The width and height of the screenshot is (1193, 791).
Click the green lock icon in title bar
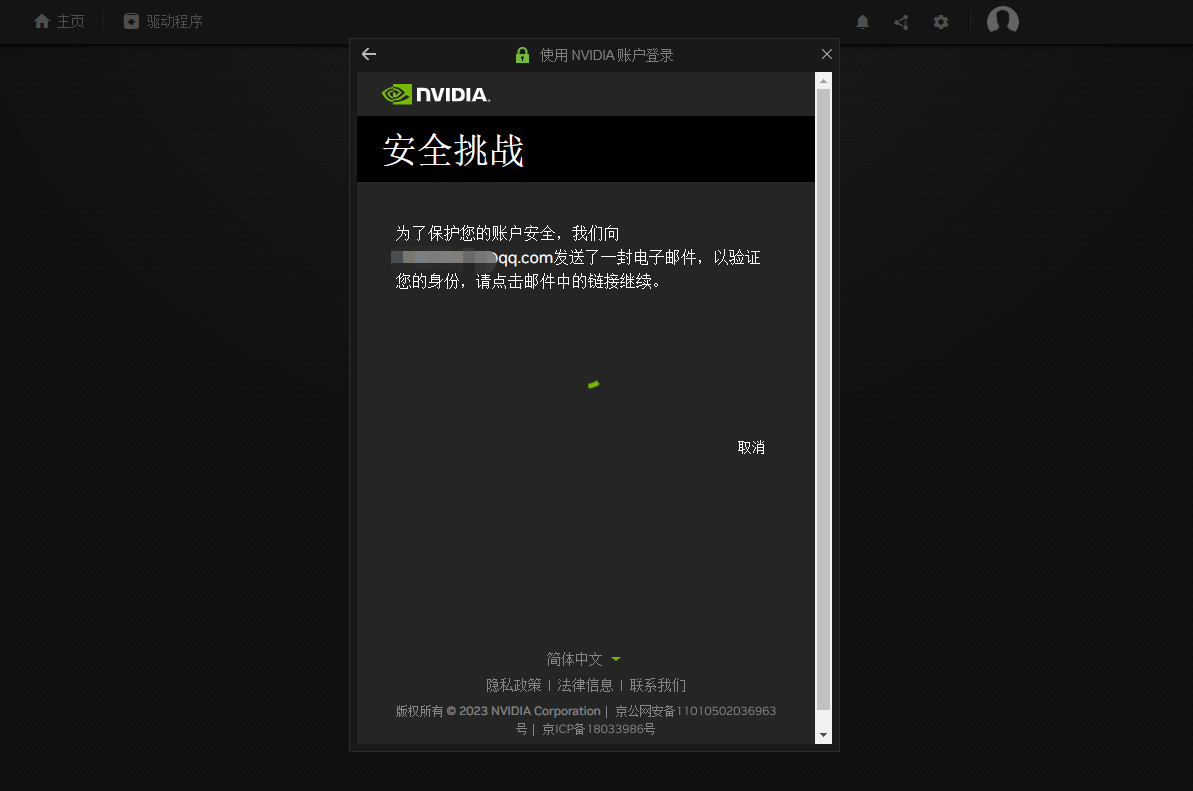click(x=522, y=55)
